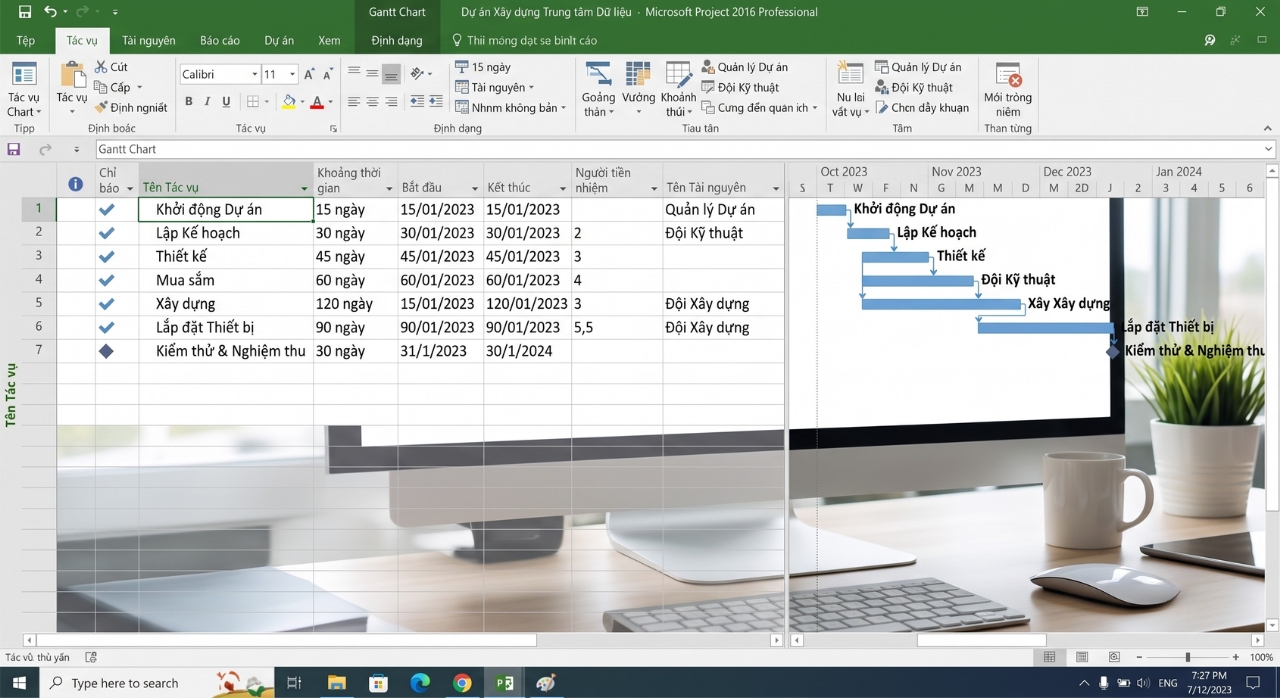Click the Khoảnh thúi table pencil icon
This screenshot has width=1280, height=698.
678,75
